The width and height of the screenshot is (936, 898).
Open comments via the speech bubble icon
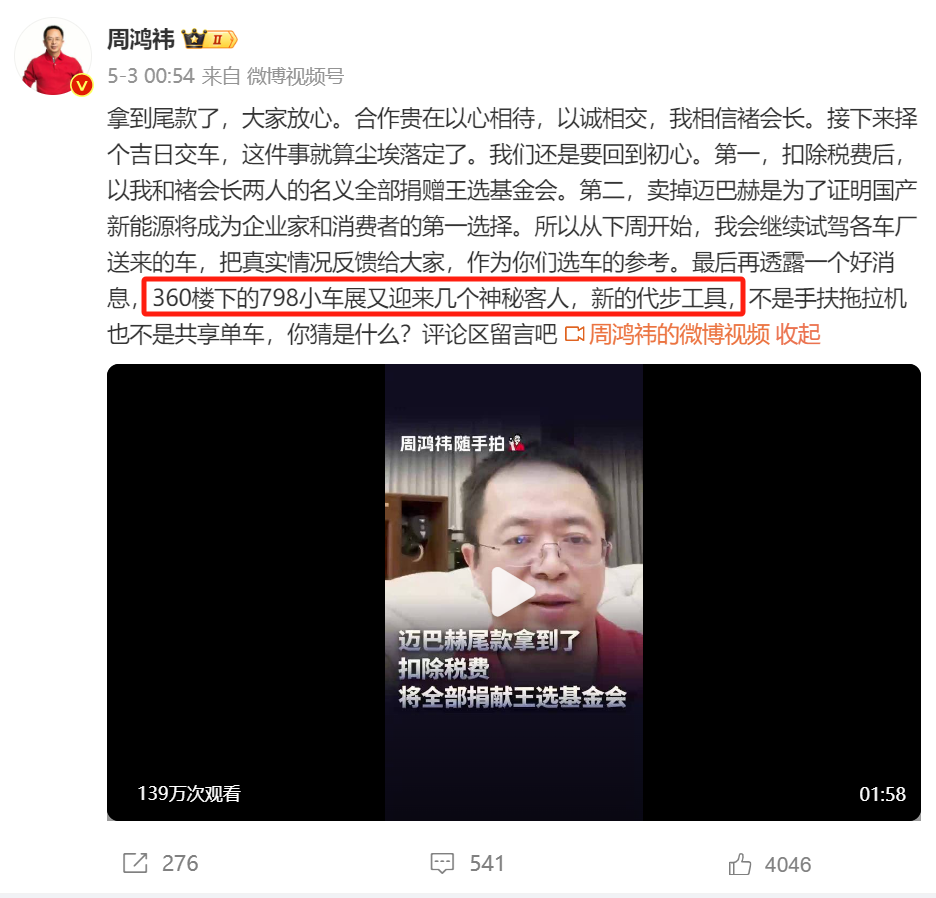[x=442, y=863]
